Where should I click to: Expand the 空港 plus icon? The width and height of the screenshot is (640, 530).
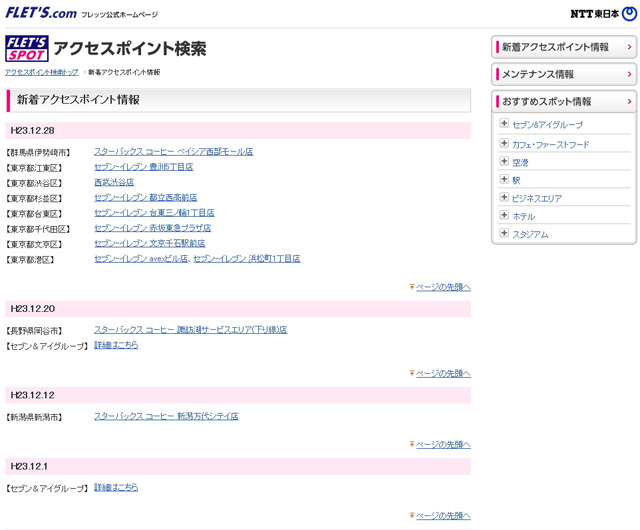pyautogui.click(x=504, y=161)
